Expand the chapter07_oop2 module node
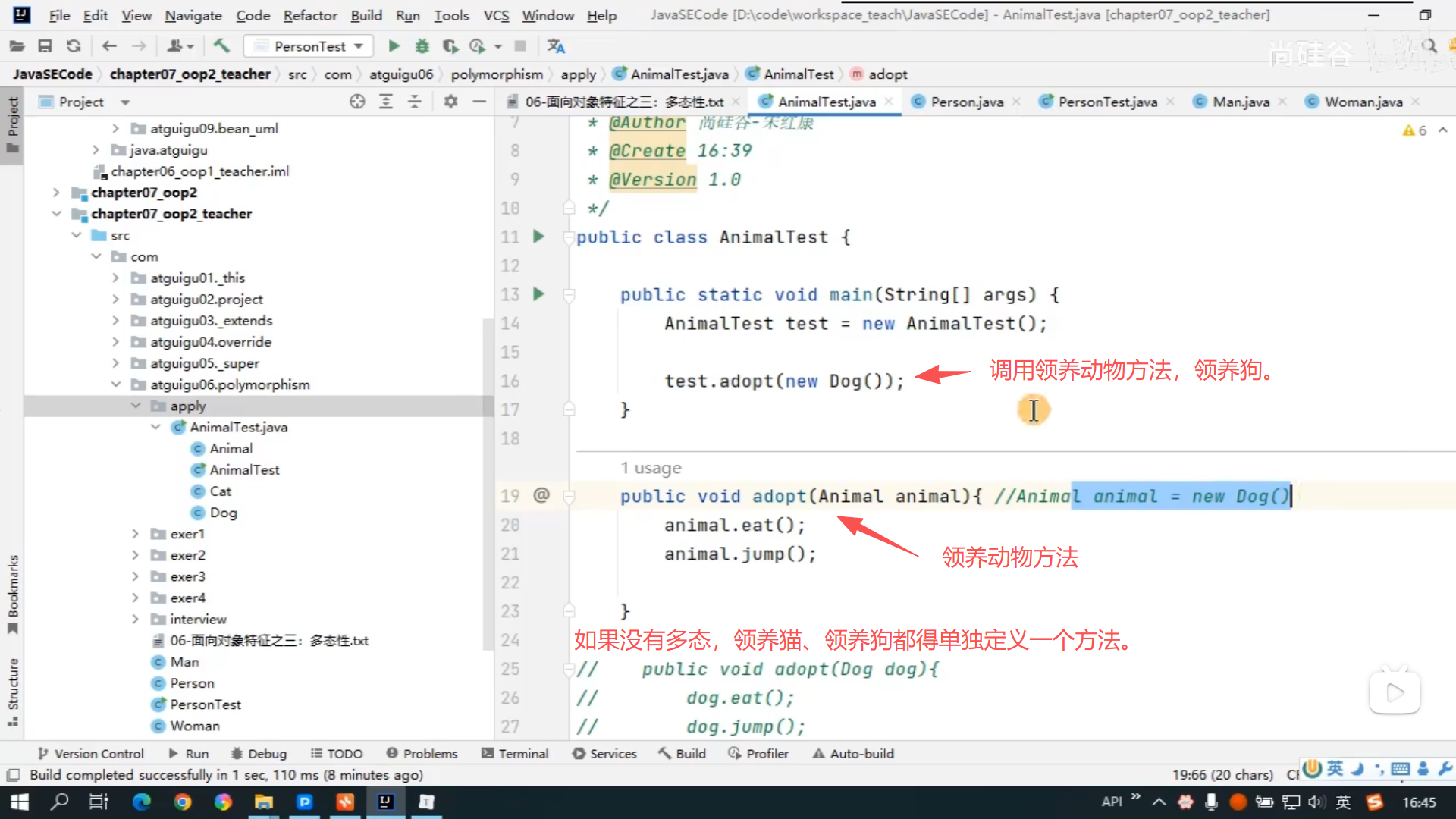1456x819 pixels. click(56, 193)
